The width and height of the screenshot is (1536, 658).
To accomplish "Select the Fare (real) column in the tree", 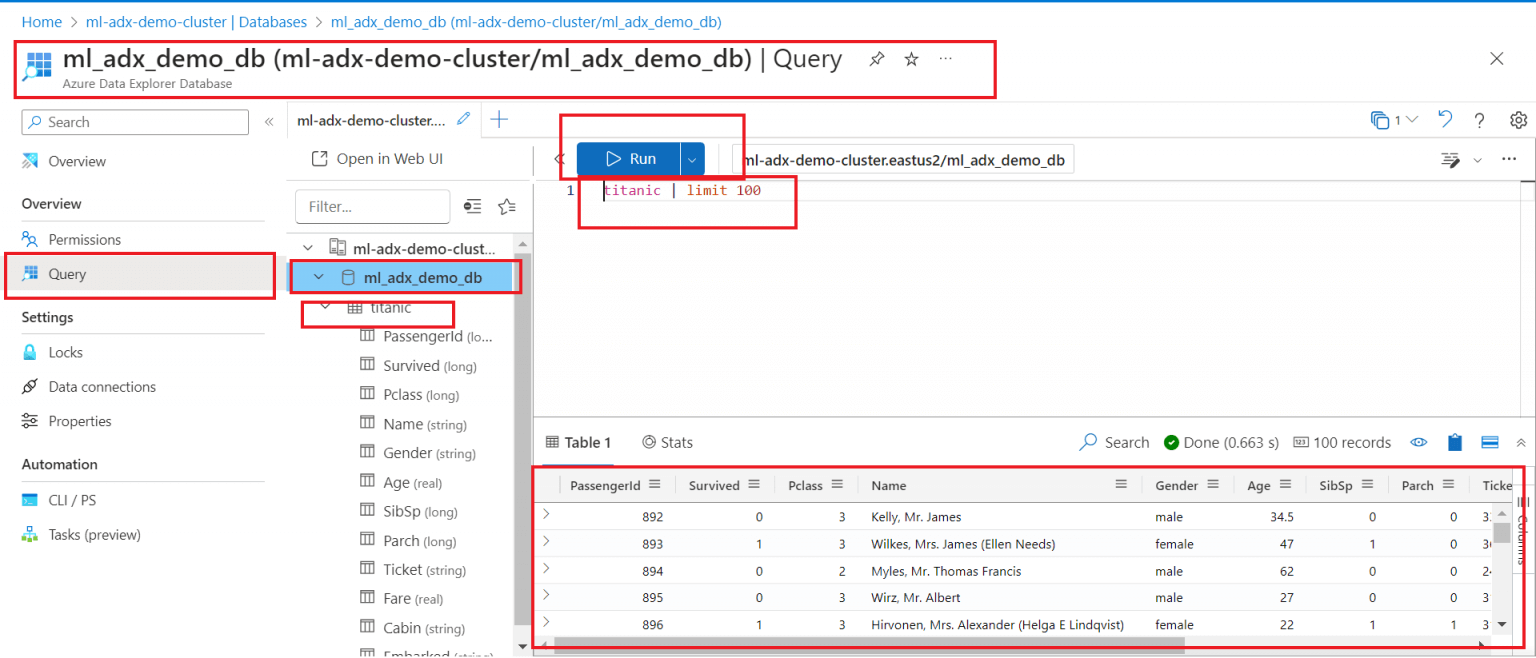I will (x=413, y=598).
